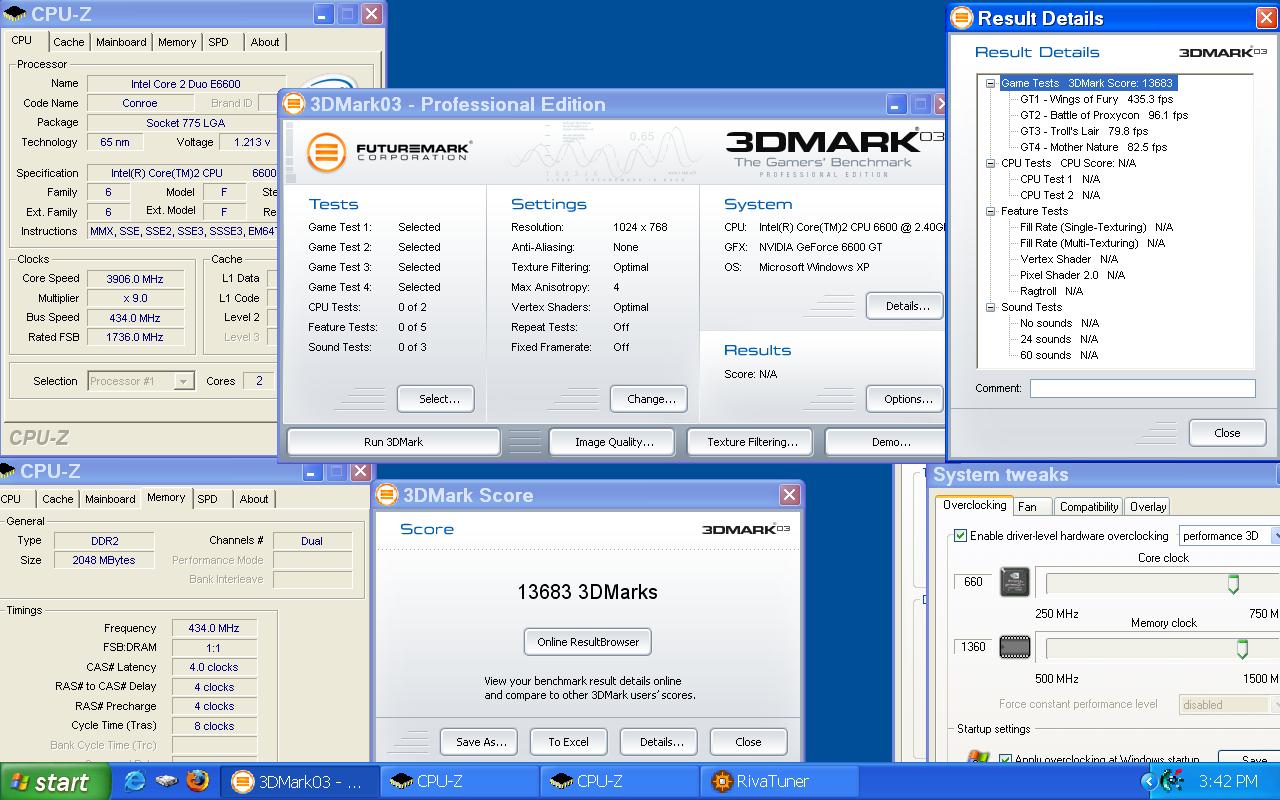
Task: Click Image Quality... button
Action: (614, 442)
